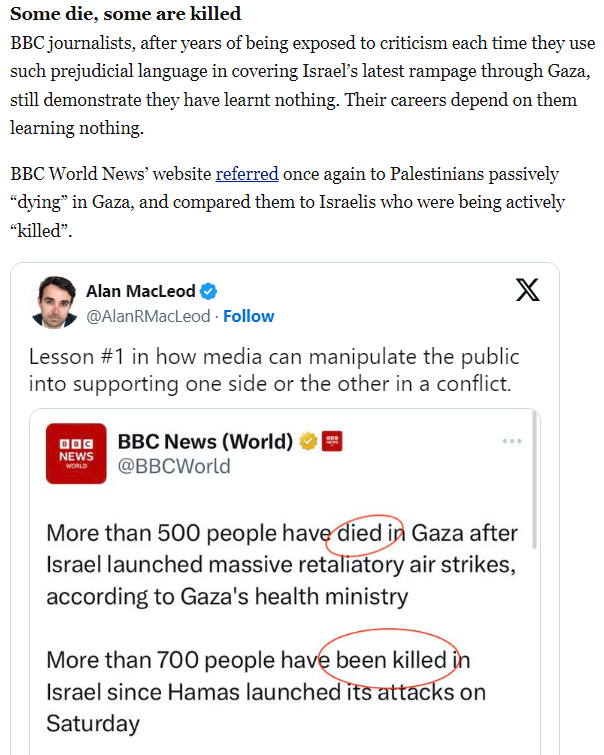Image resolution: width=604 pixels, height=755 pixels.
Task: Click the "Some die, some are killed" heading
Action: [125, 15]
